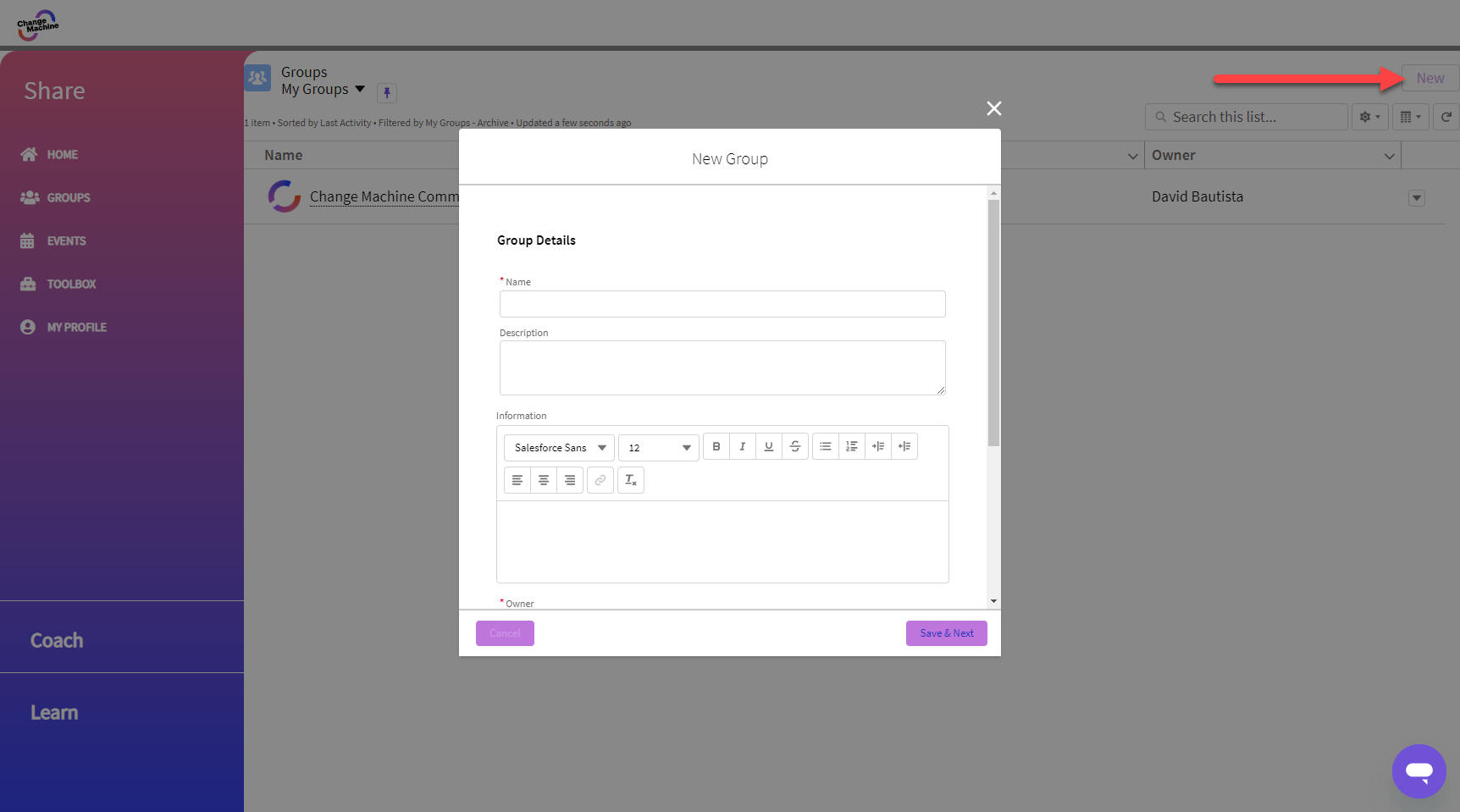Open the Salesforce Sans font dropdown

click(x=559, y=448)
